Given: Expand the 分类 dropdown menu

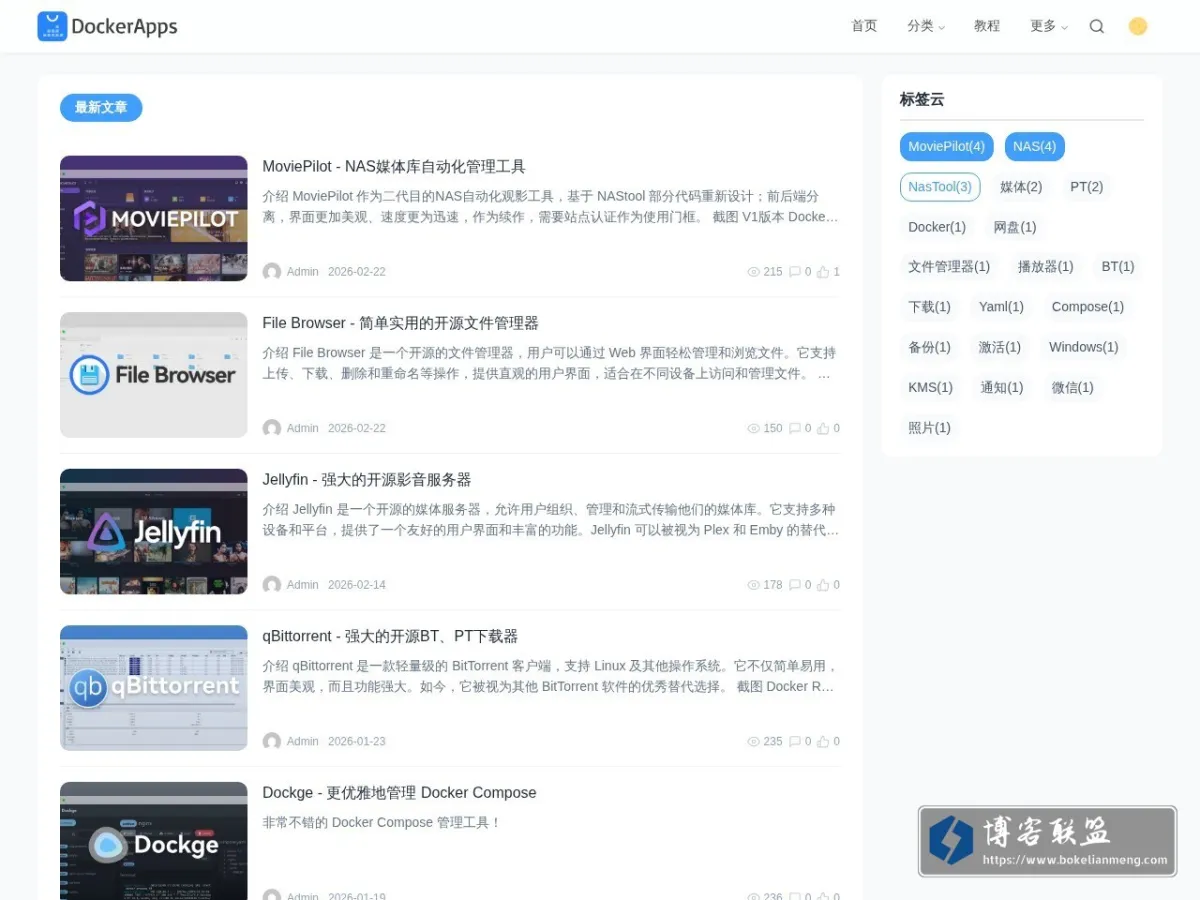Looking at the screenshot, I should pyautogui.click(x=926, y=26).
